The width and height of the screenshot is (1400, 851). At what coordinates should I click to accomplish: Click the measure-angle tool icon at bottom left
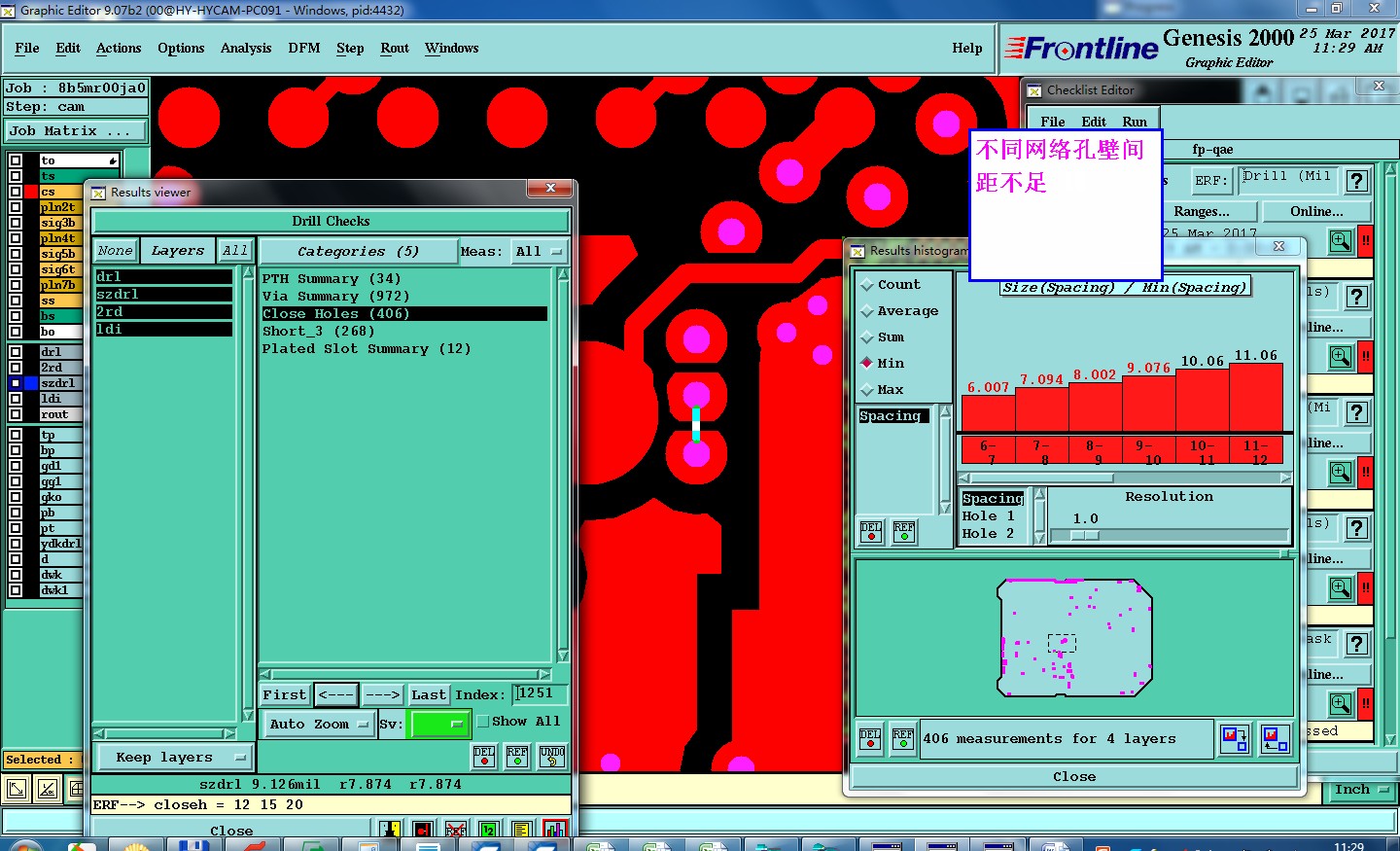pyautogui.click(x=48, y=790)
